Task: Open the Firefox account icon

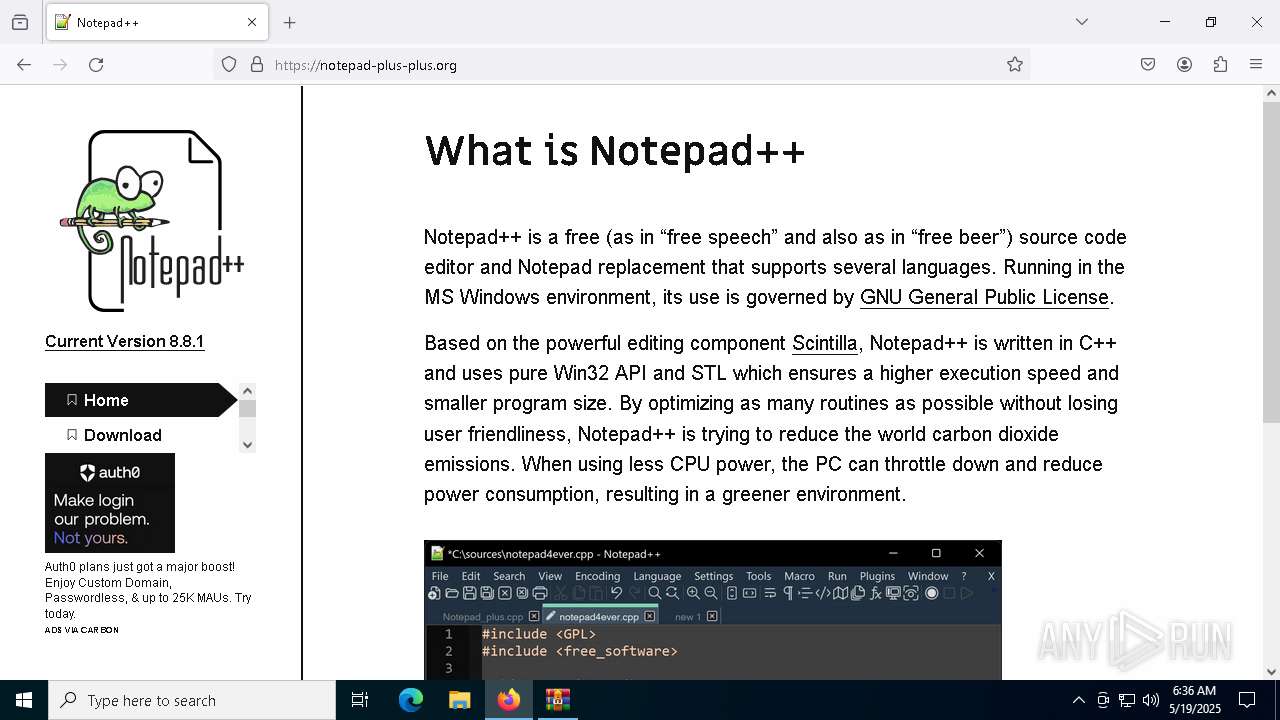Action: (x=1184, y=64)
